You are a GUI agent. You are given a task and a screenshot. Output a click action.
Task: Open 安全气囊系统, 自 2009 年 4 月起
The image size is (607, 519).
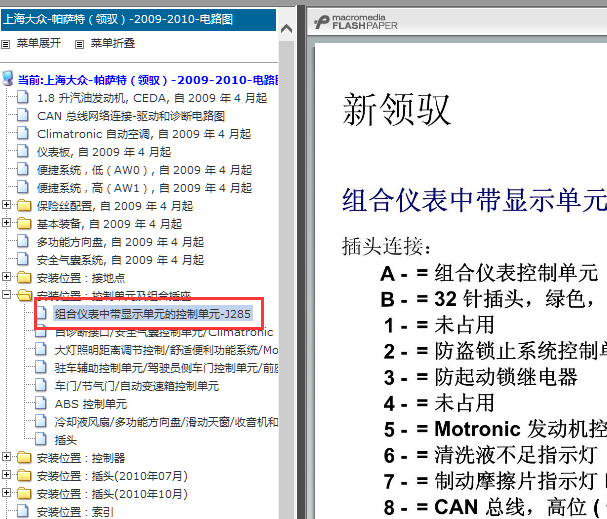point(120,260)
